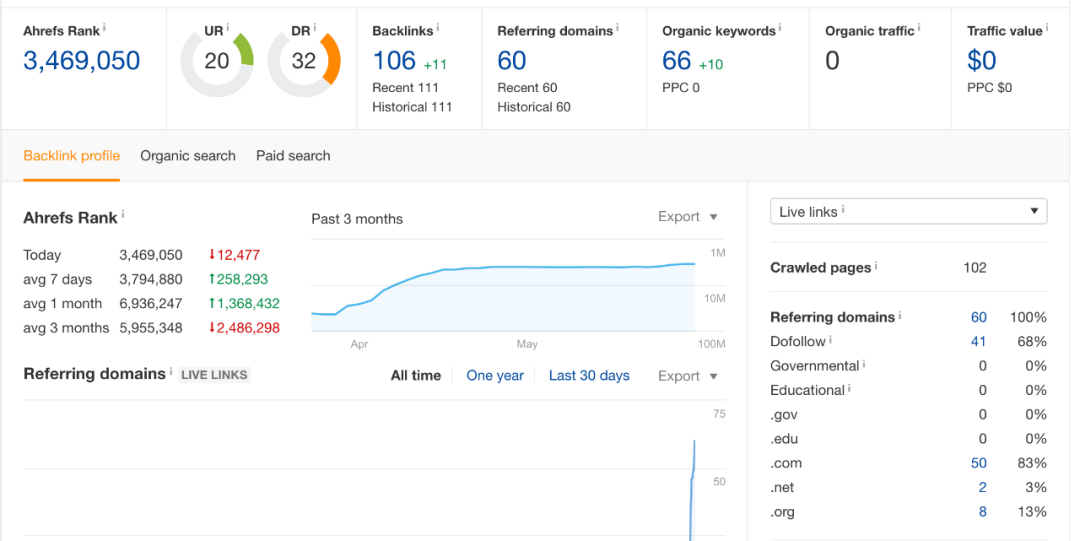Click the LIVE LINKS badge
The image size is (1080, 541).
pyautogui.click(x=214, y=376)
